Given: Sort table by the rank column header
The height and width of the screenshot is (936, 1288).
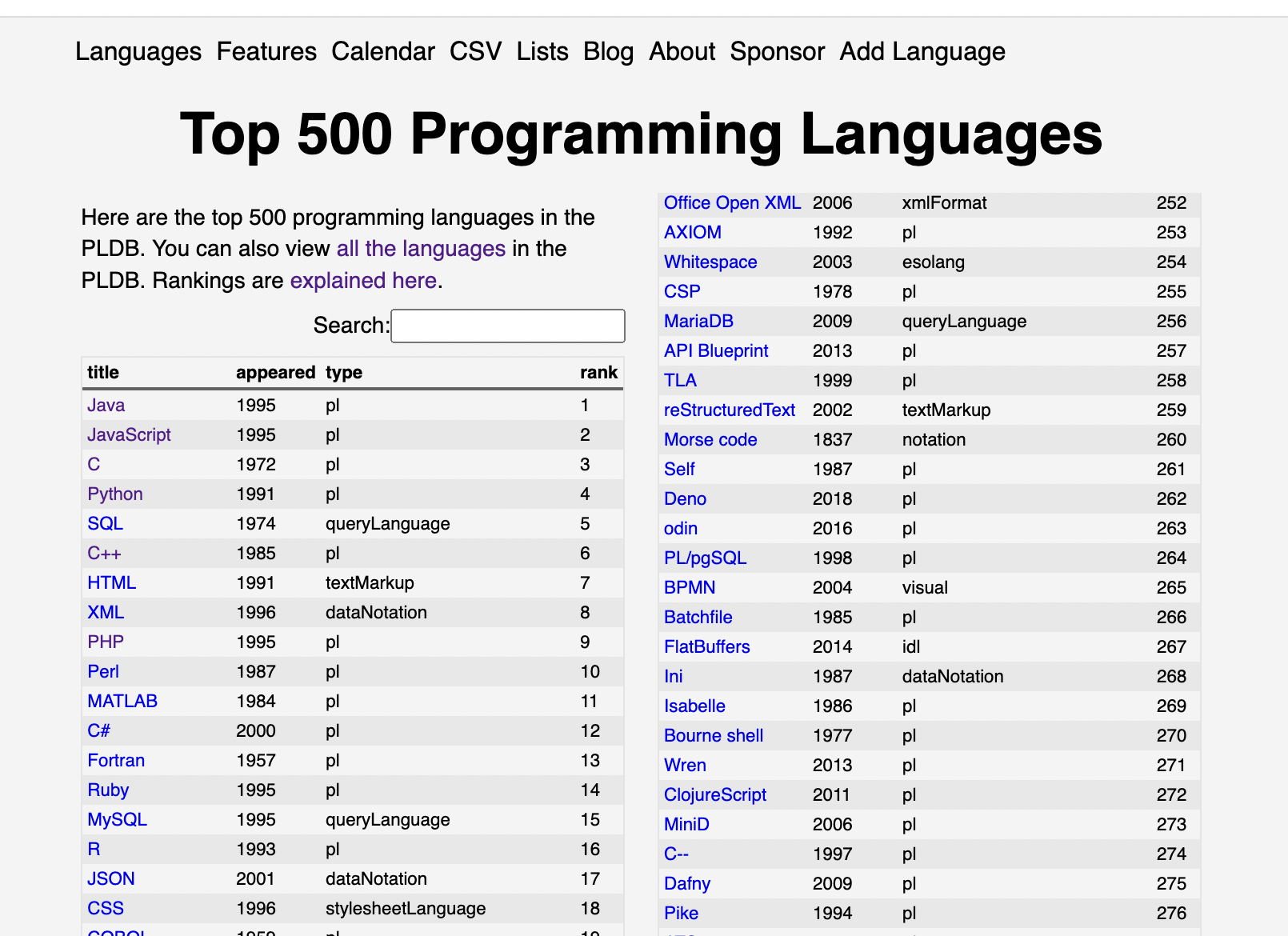Looking at the screenshot, I should pyautogui.click(x=598, y=372).
